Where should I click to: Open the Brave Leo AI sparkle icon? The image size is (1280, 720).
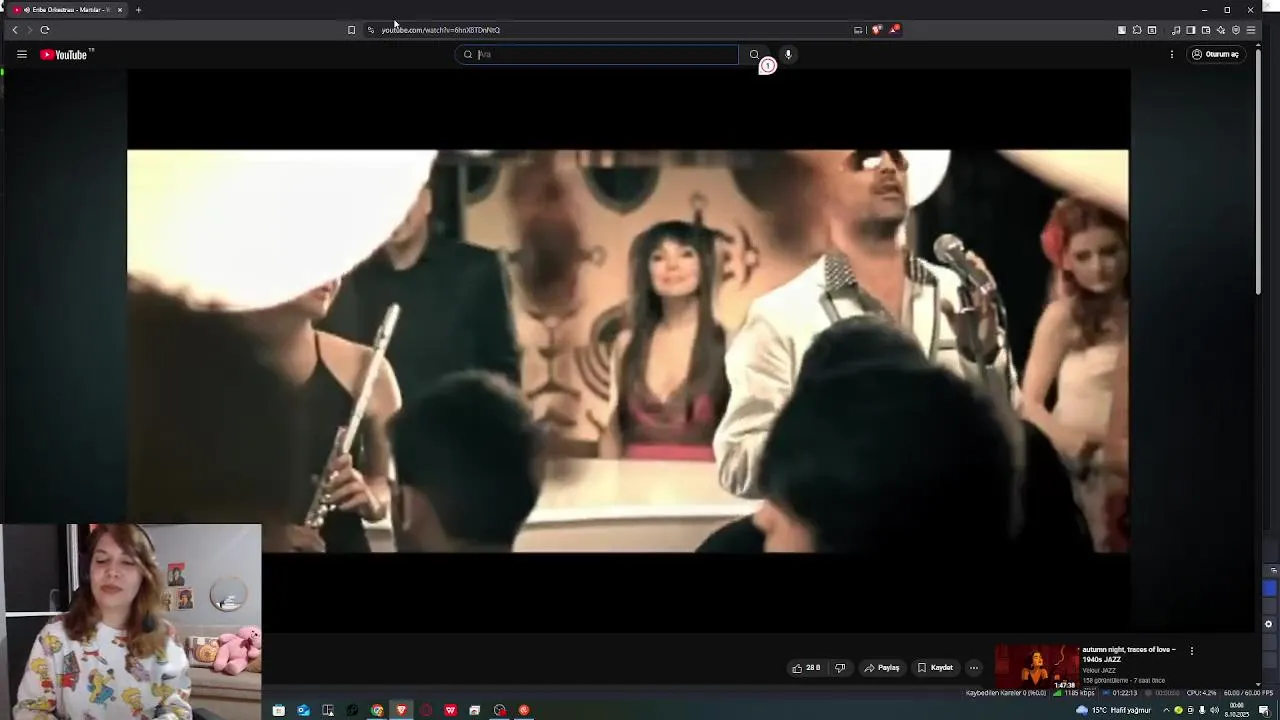click(x=1221, y=30)
